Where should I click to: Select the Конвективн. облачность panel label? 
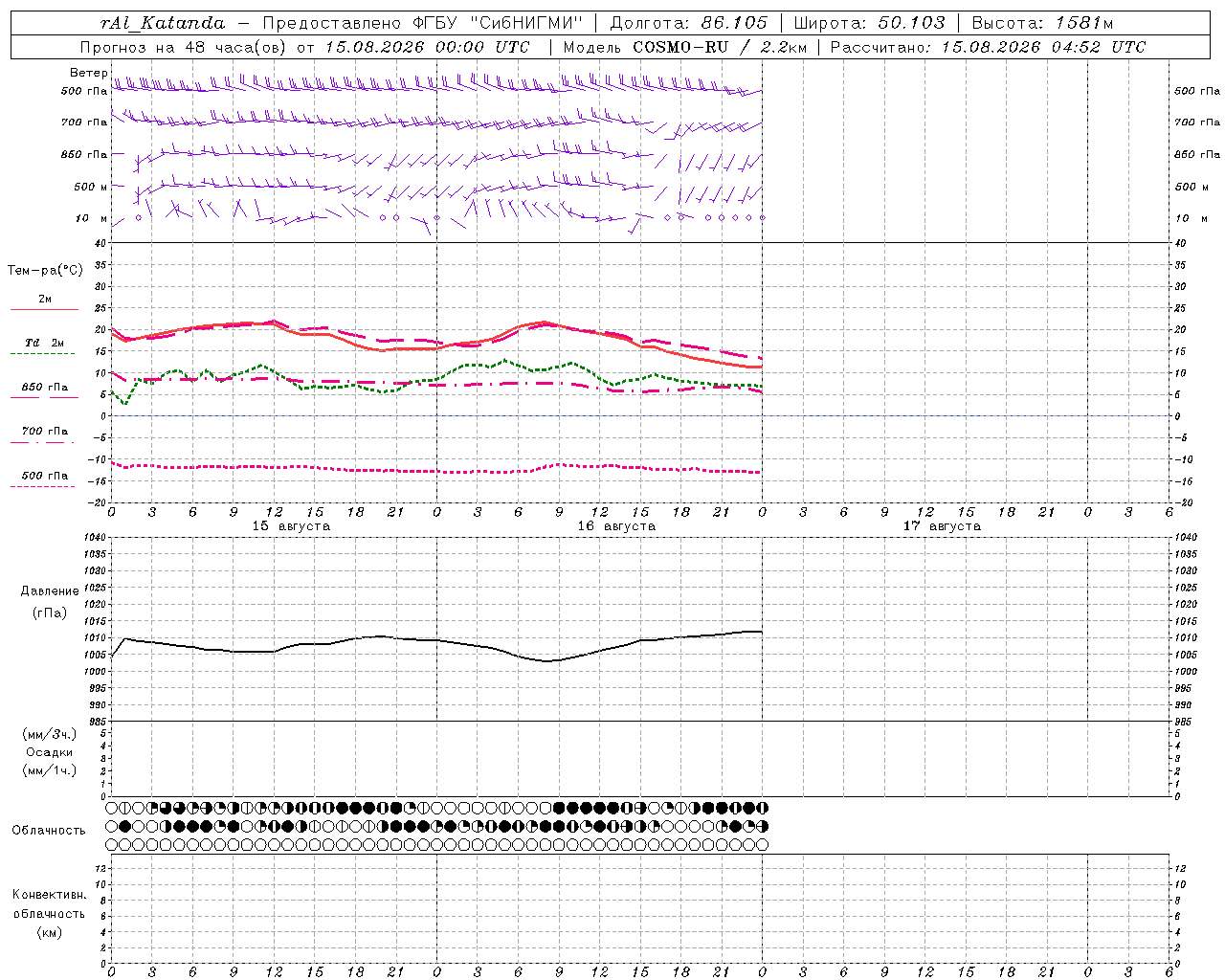49,913
